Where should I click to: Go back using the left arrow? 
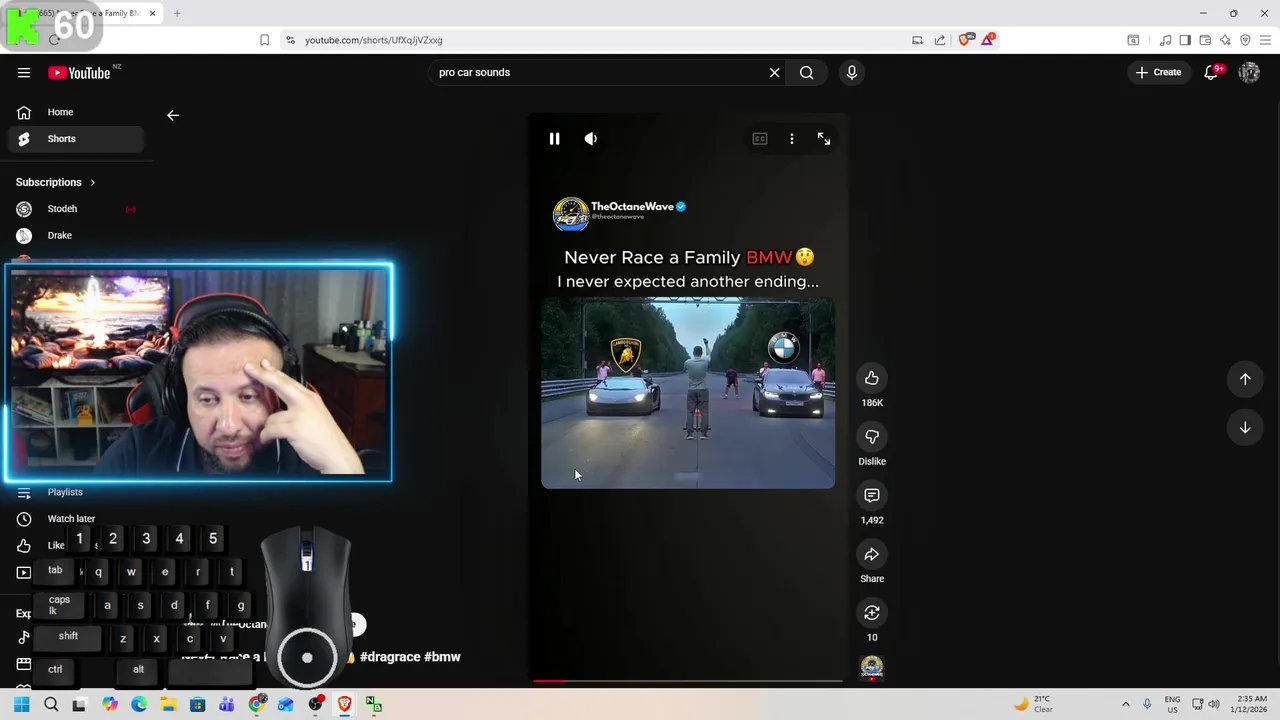(173, 115)
